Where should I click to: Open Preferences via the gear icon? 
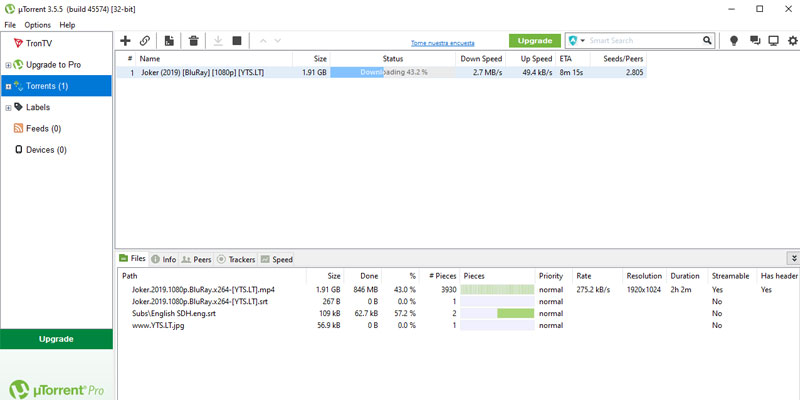(x=792, y=41)
